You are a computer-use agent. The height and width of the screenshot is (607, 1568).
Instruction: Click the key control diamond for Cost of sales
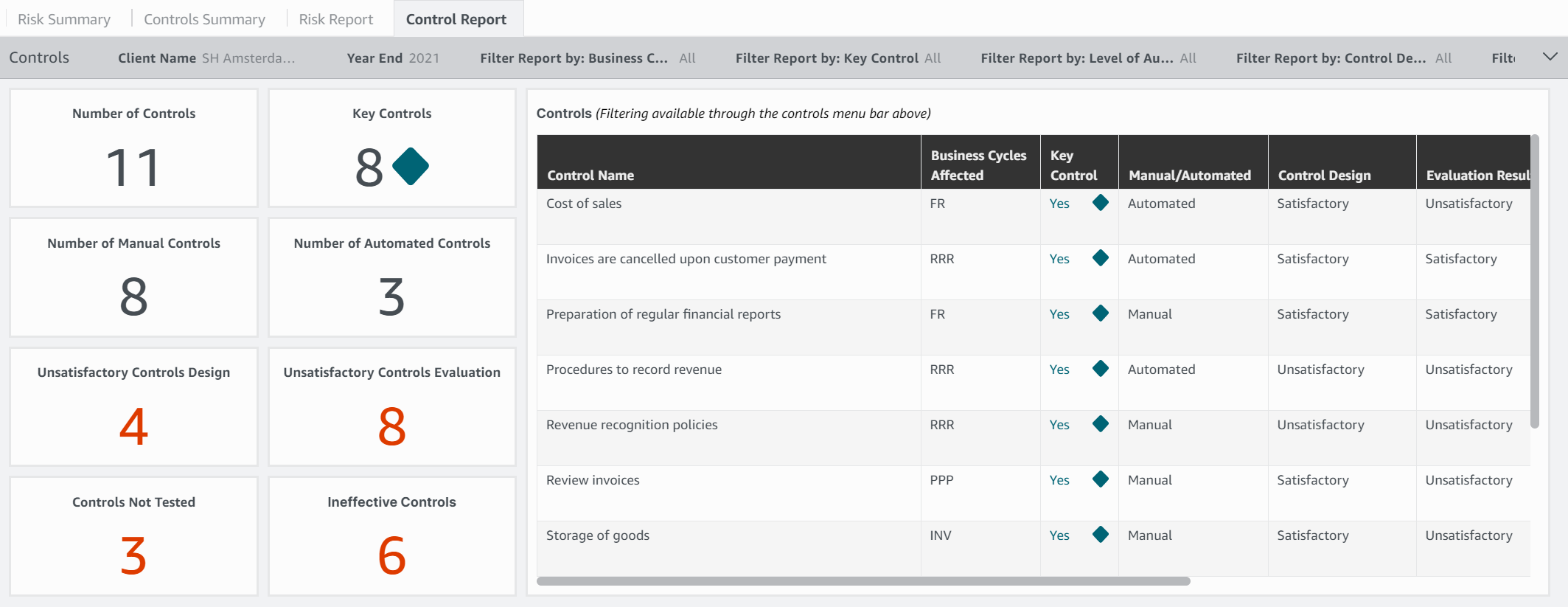tap(1100, 203)
